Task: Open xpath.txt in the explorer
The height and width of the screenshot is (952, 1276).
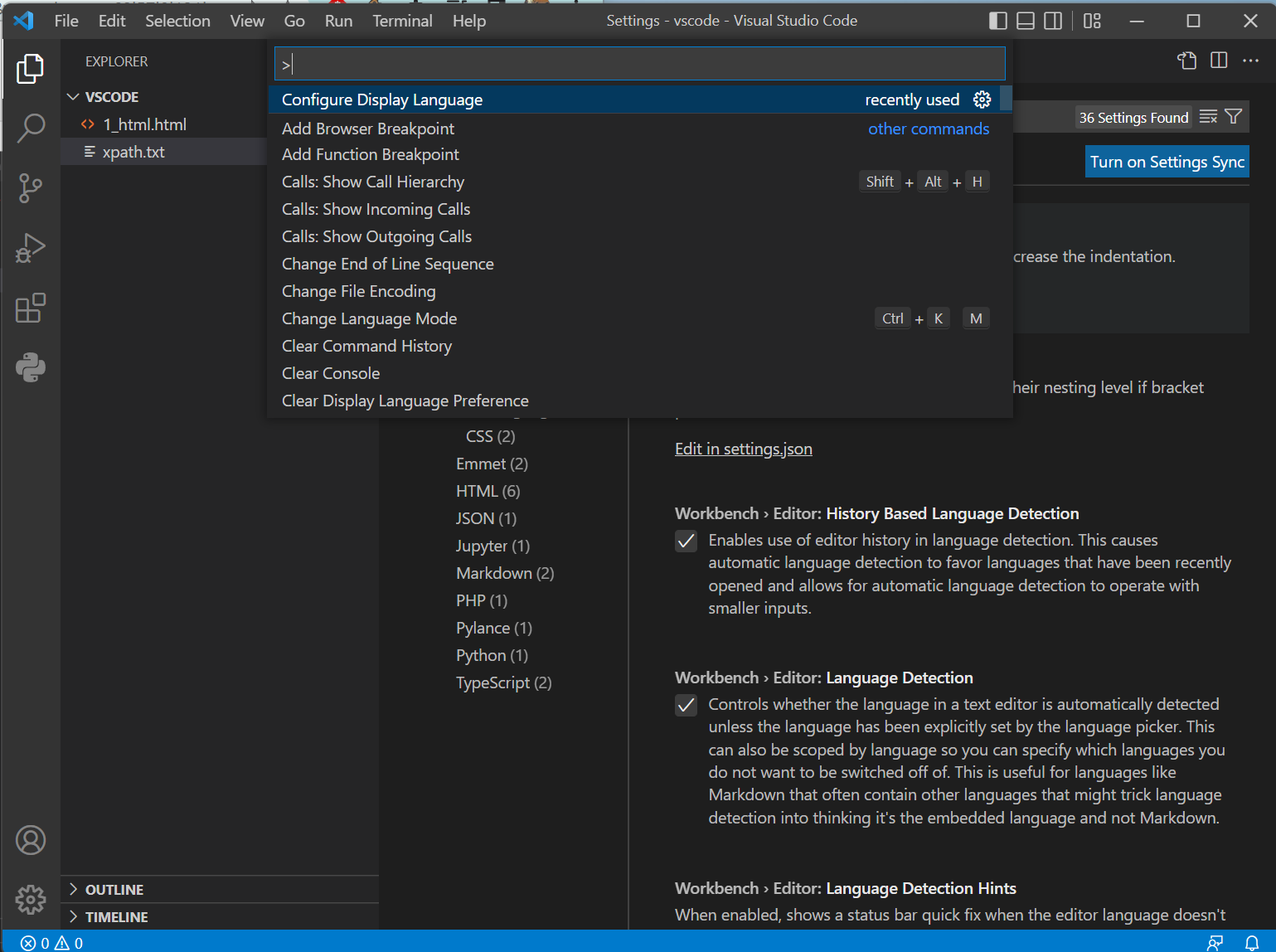Action: (x=163, y=152)
